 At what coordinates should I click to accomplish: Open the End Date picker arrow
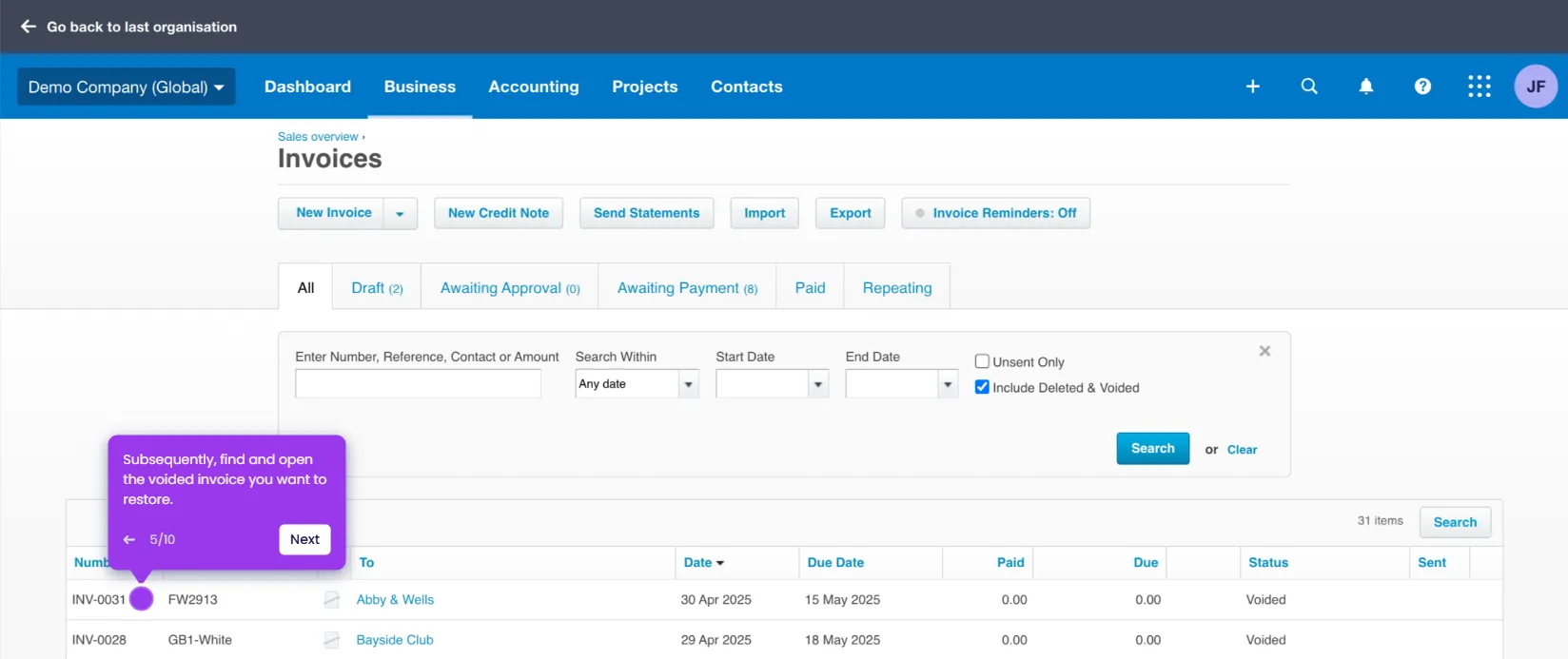948,384
